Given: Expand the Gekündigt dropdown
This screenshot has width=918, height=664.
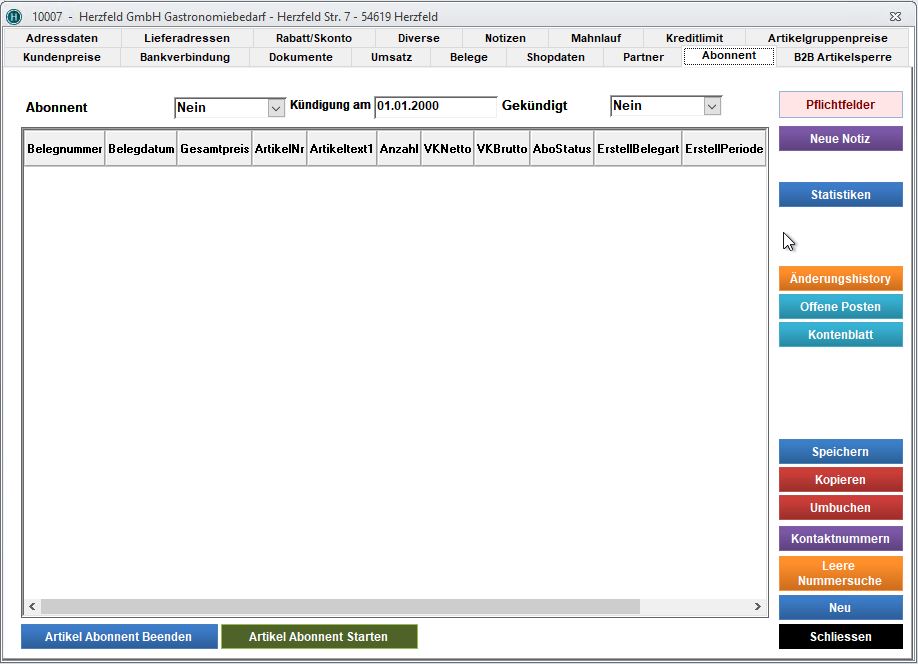Looking at the screenshot, I should (x=711, y=106).
